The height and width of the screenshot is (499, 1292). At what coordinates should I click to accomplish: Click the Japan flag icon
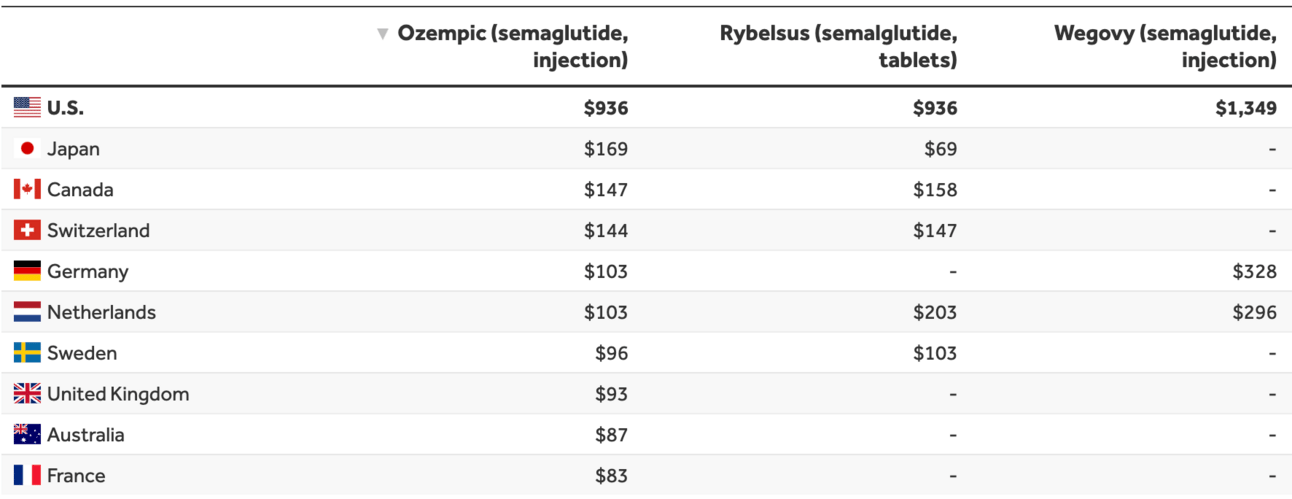click(27, 149)
